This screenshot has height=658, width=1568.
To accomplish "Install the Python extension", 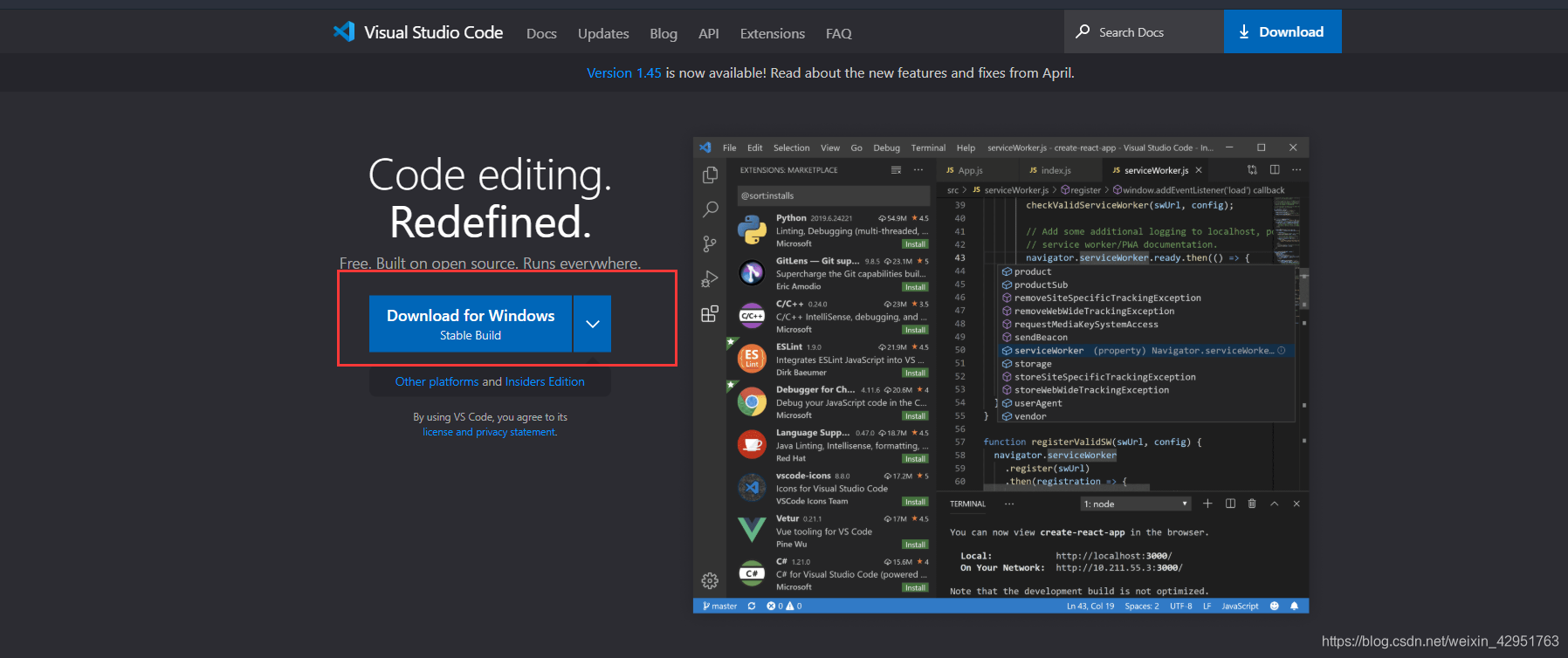I will pyautogui.click(x=915, y=244).
